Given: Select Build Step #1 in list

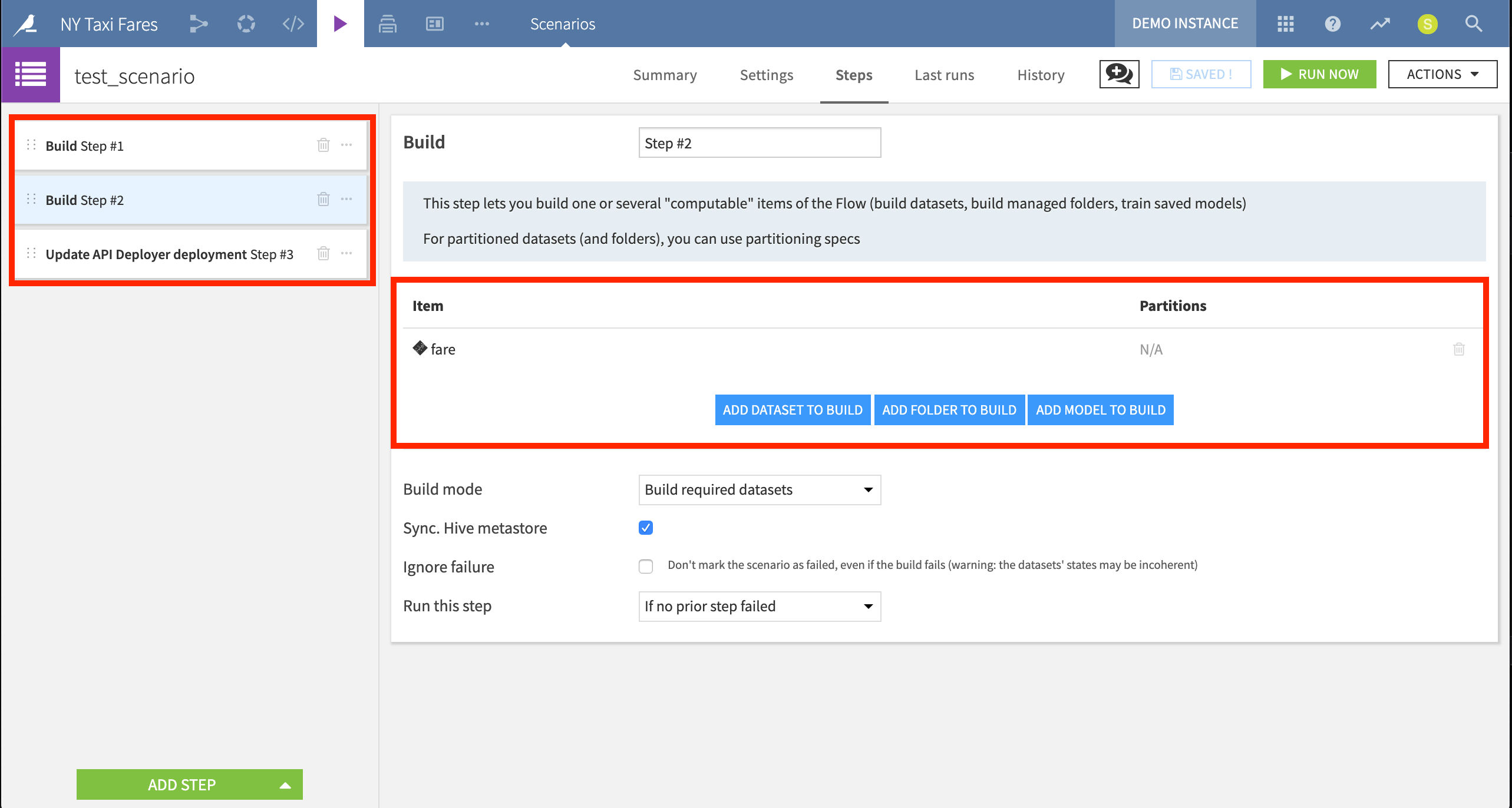Looking at the screenshot, I should tap(191, 145).
